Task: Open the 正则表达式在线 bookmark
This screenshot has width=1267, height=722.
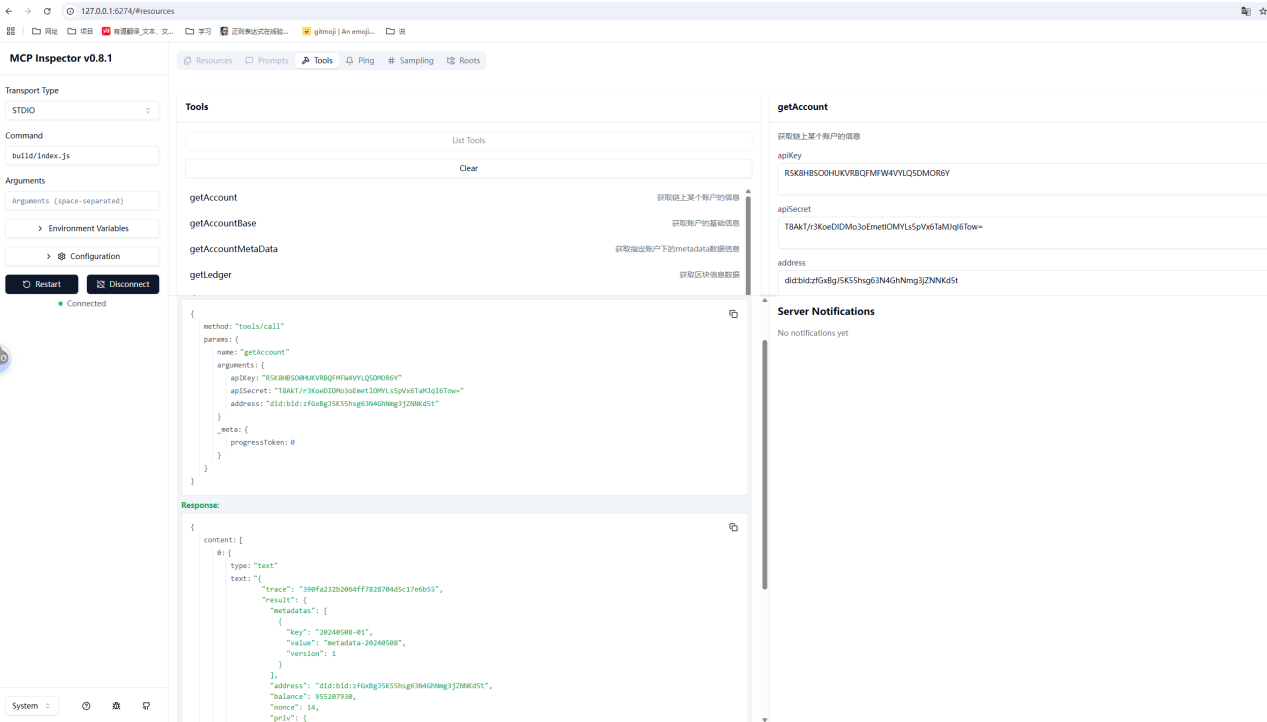Action: [x=254, y=31]
